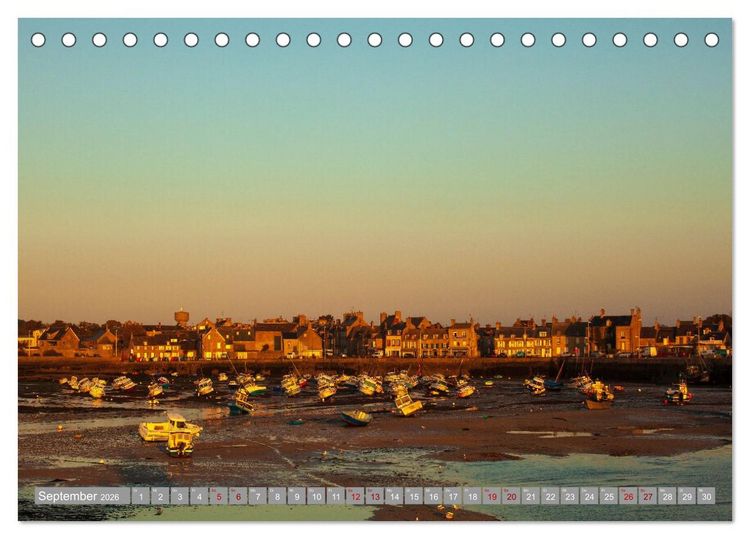The width and height of the screenshot is (750, 539).
Task: Select red-marked day 27
Action: tap(648, 496)
